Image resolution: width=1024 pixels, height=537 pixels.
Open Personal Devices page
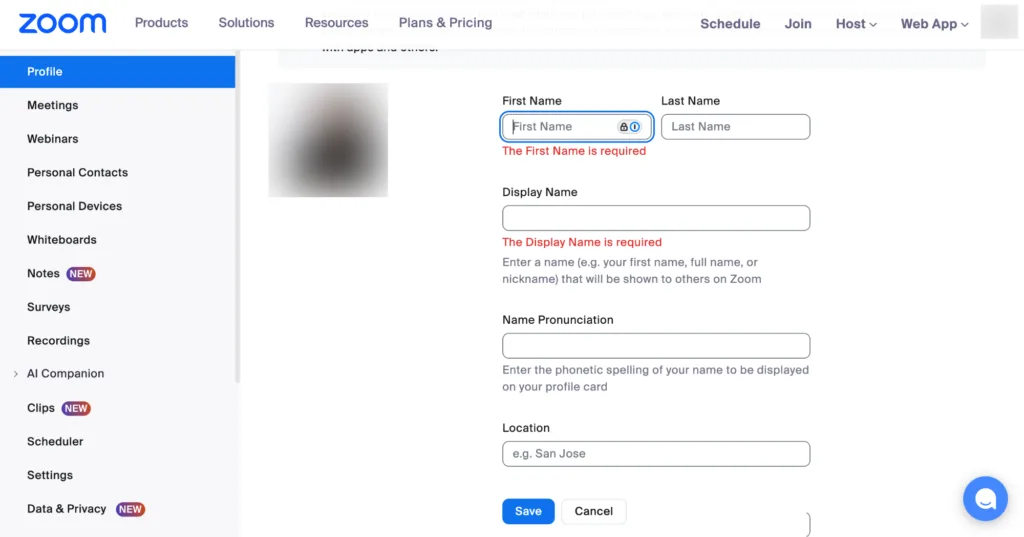(74, 206)
